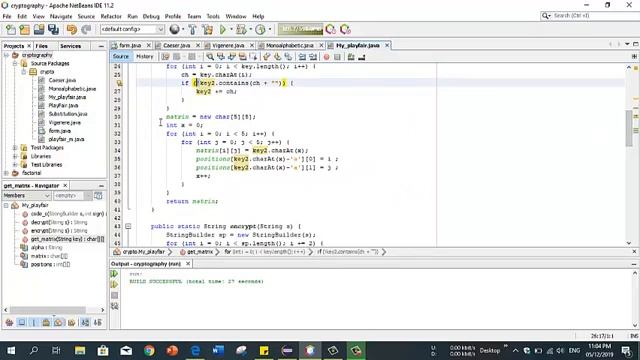
Task: Click the New File toolbar icon
Action: pyautogui.click(x=11, y=29)
